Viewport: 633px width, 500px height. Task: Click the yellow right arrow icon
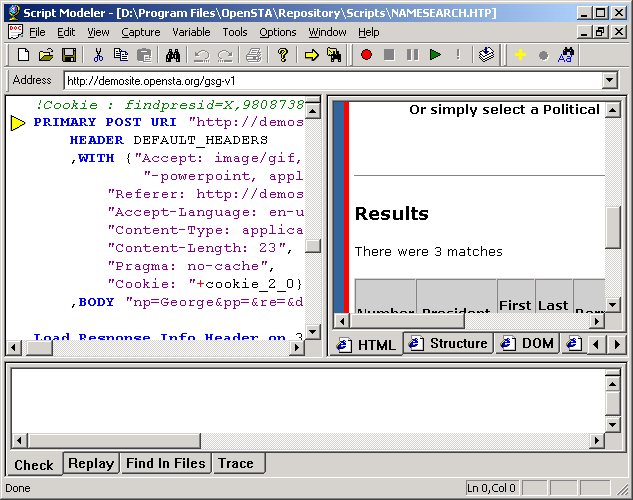(x=311, y=55)
